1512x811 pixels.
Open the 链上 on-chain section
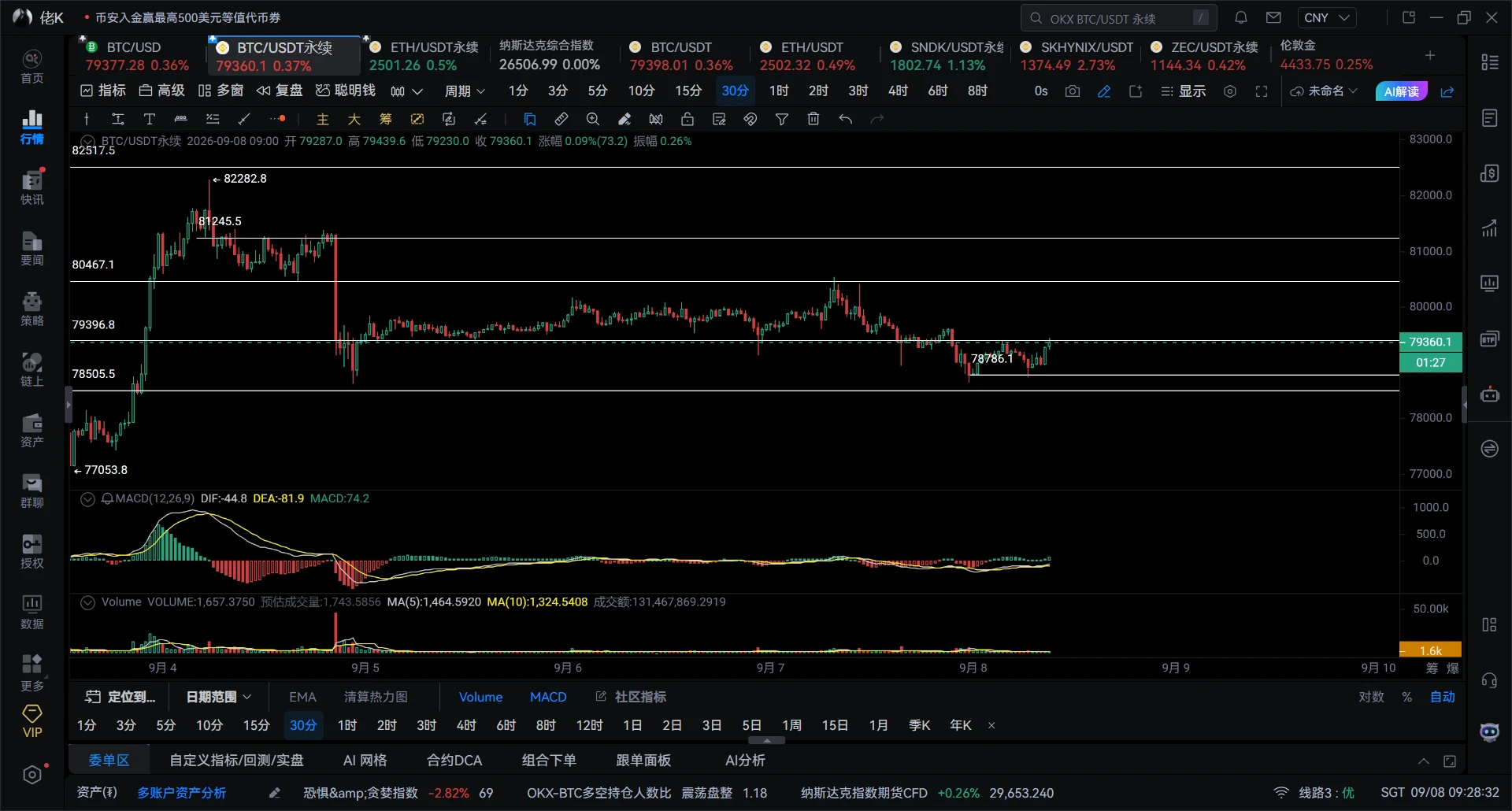tap(32, 370)
